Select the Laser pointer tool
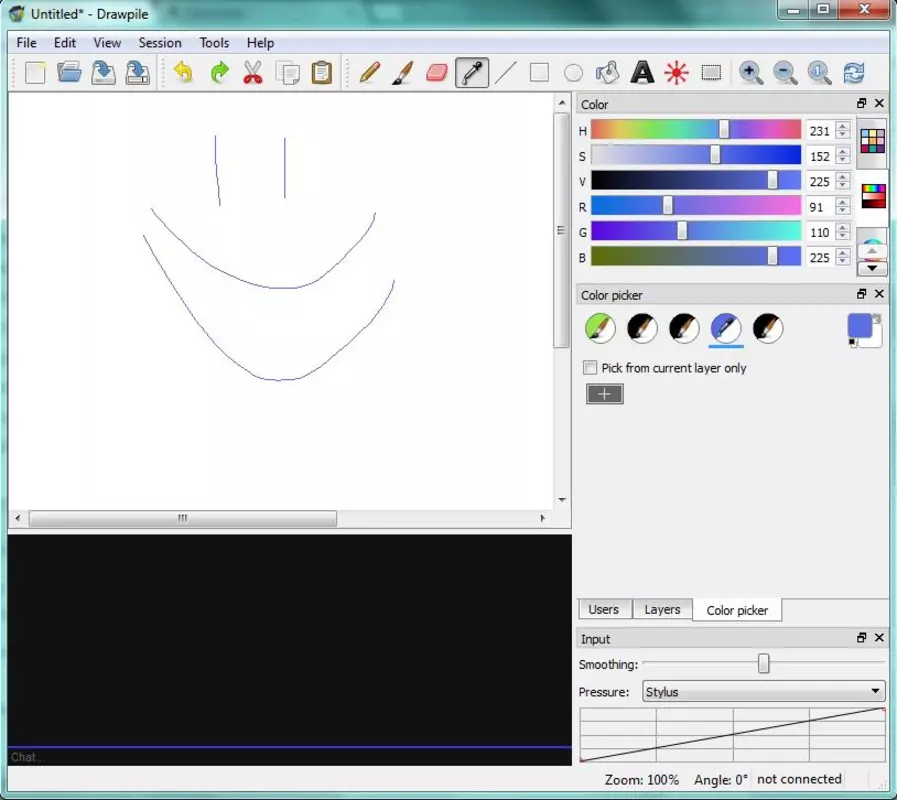Screen dimensions: 897x800 point(676,73)
